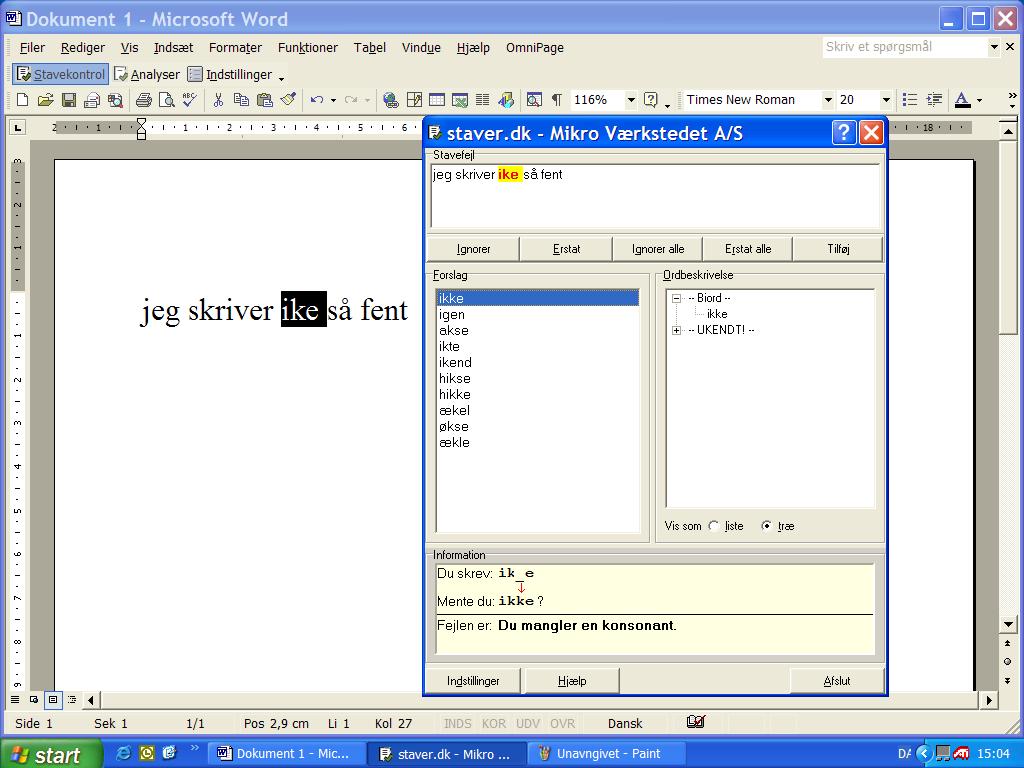Switch to Print Layout view button
This screenshot has width=1024, height=768.
pyautogui.click(x=53, y=700)
